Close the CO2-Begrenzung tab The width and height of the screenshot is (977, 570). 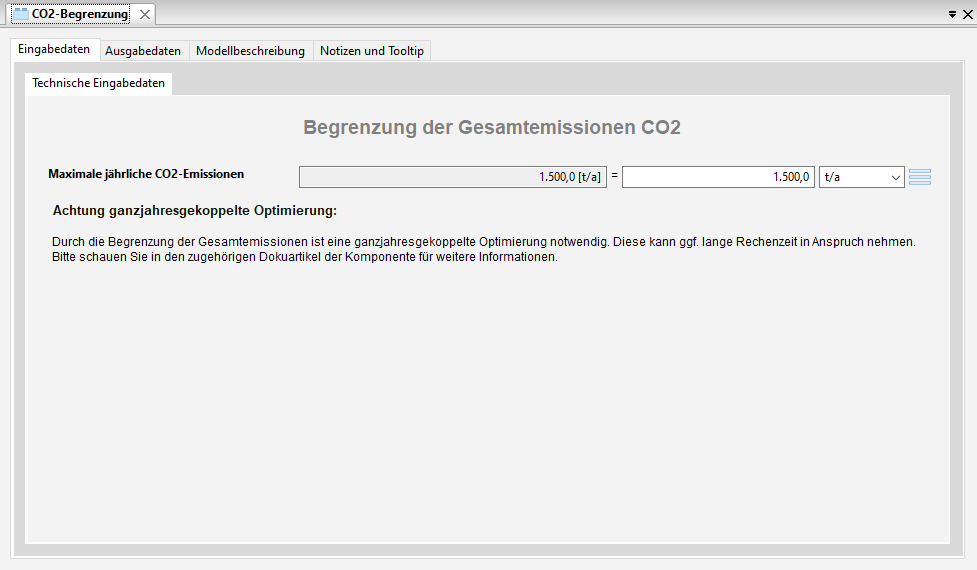click(145, 14)
